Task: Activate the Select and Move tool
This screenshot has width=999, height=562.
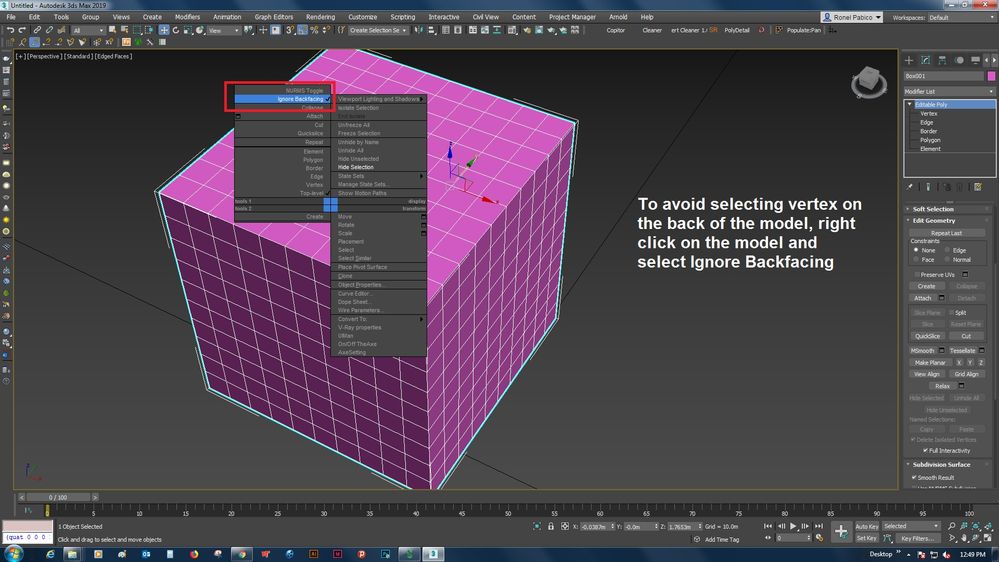Action: (164, 30)
